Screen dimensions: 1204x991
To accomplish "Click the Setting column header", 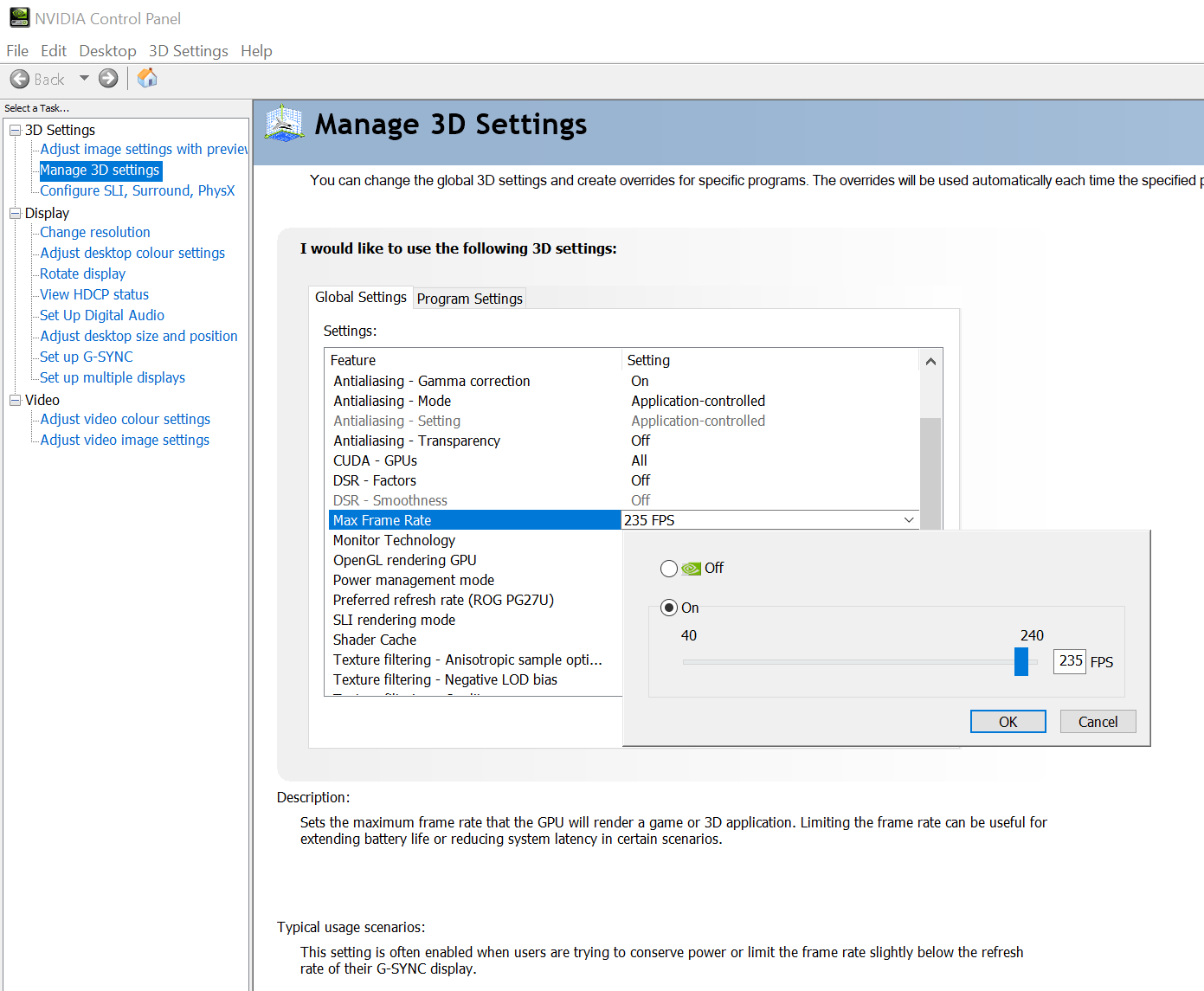I will point(770,360).
